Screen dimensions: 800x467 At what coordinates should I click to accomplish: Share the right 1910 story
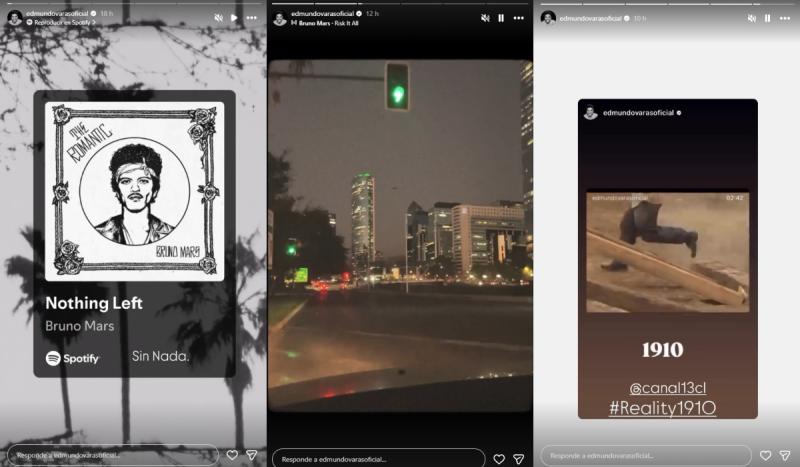click(x=785, y=455)
